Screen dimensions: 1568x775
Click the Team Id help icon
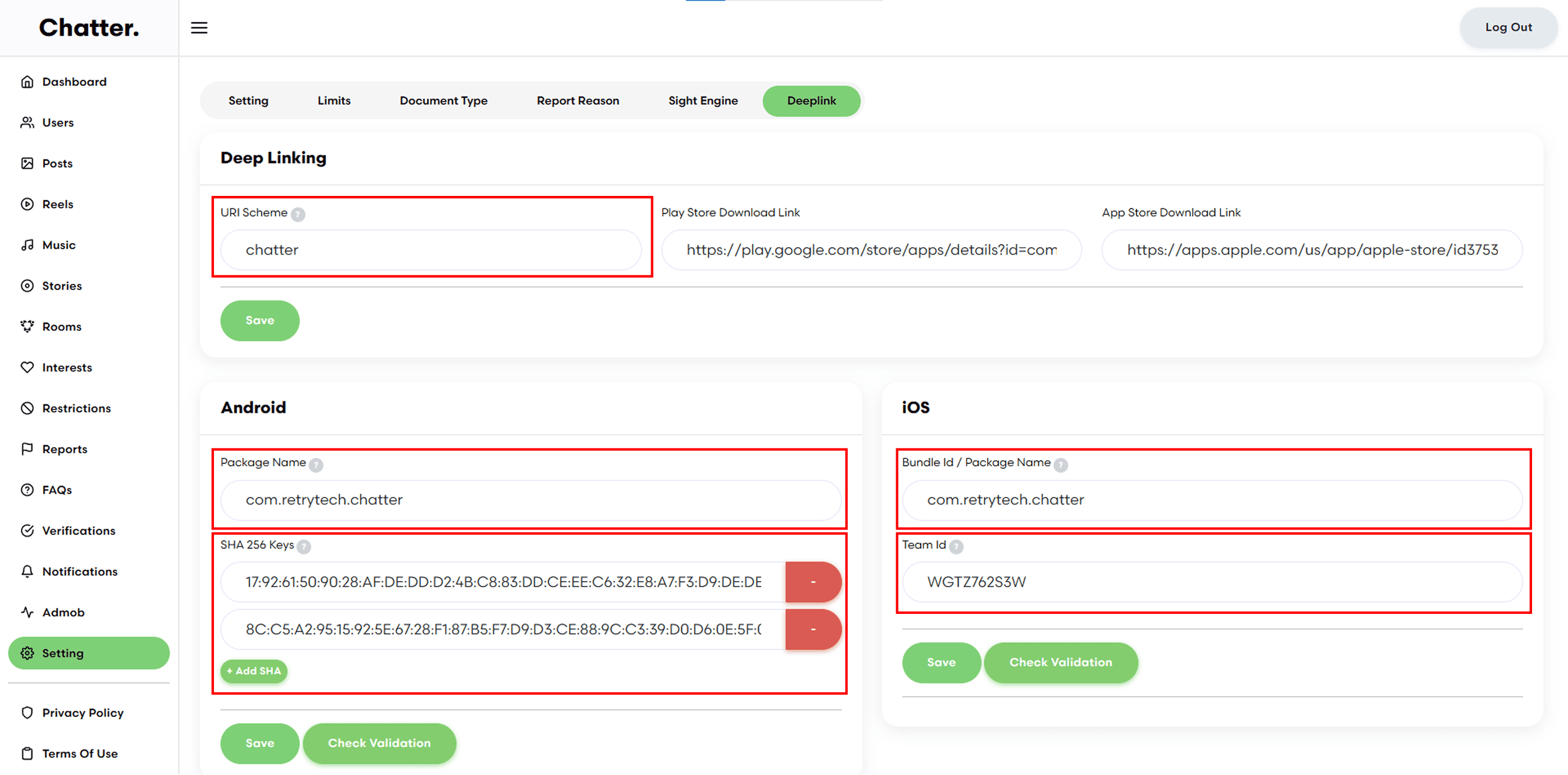coord(955,546)
